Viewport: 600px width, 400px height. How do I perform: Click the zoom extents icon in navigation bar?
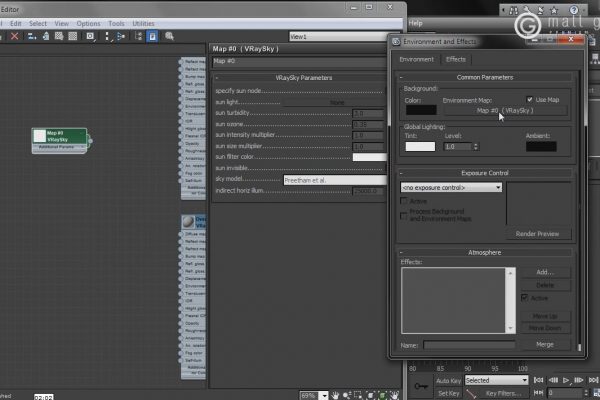point(370,395)
